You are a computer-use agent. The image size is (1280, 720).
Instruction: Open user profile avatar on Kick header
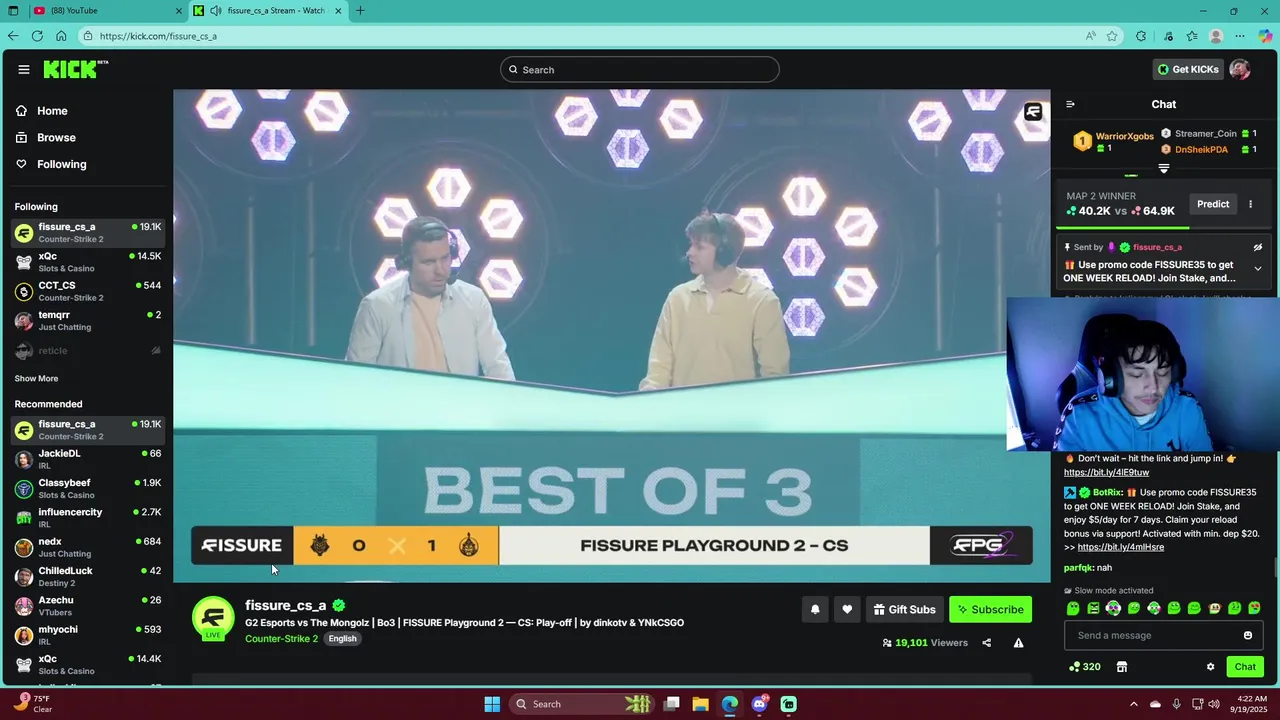[1240, 69]
